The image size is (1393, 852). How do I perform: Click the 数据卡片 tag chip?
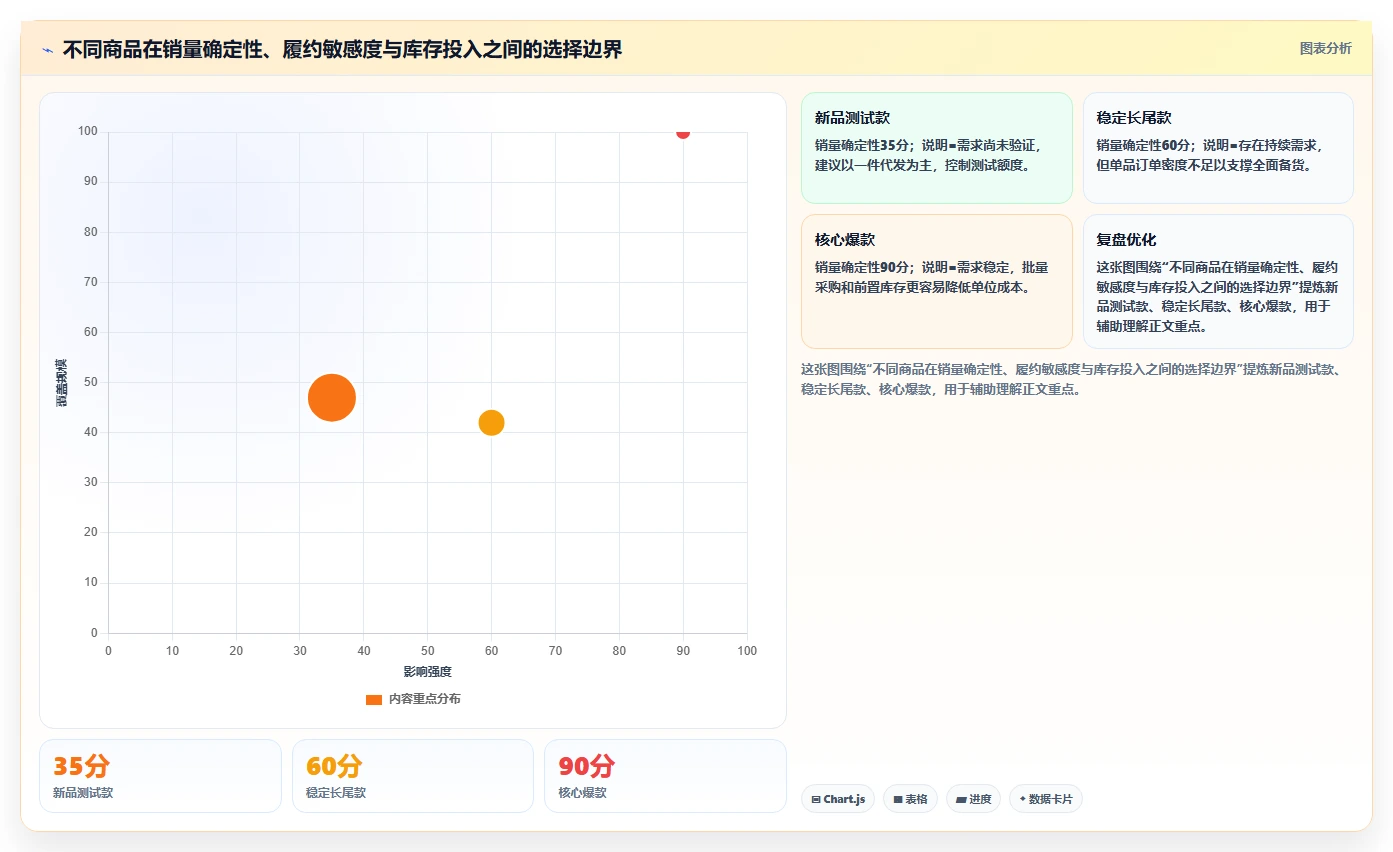click(1046, 799)
